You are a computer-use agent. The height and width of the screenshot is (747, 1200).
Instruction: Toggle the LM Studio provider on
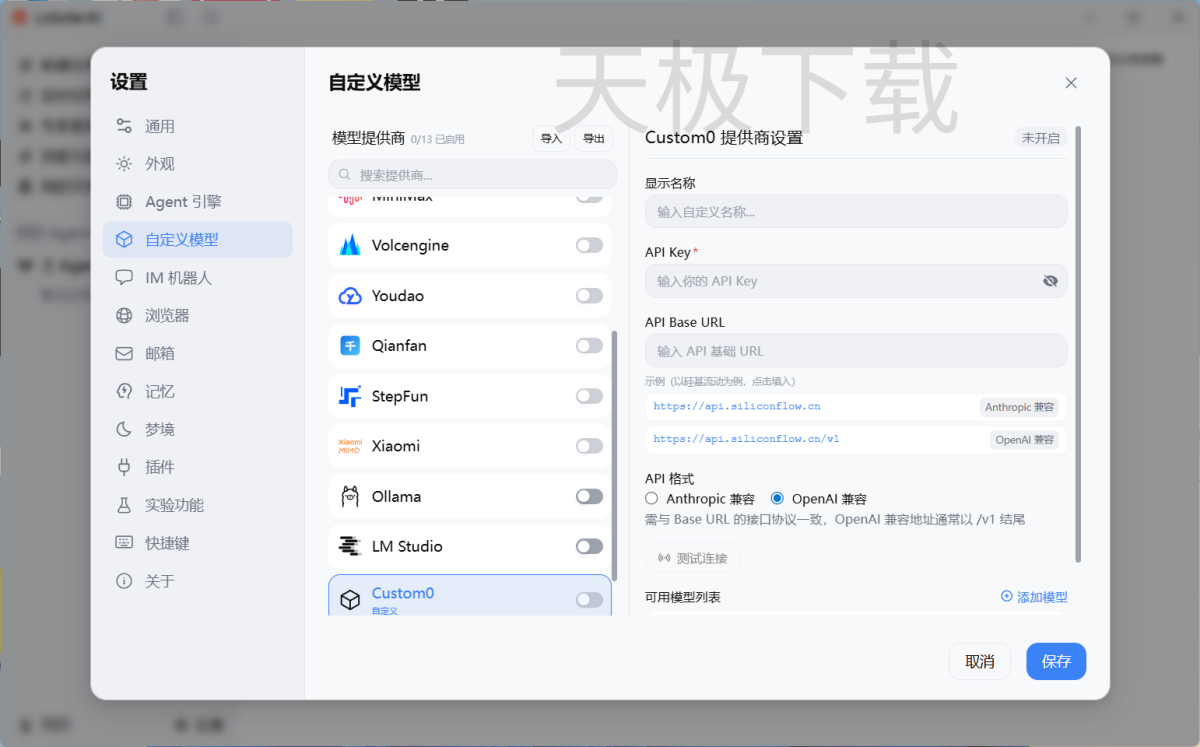589,546
